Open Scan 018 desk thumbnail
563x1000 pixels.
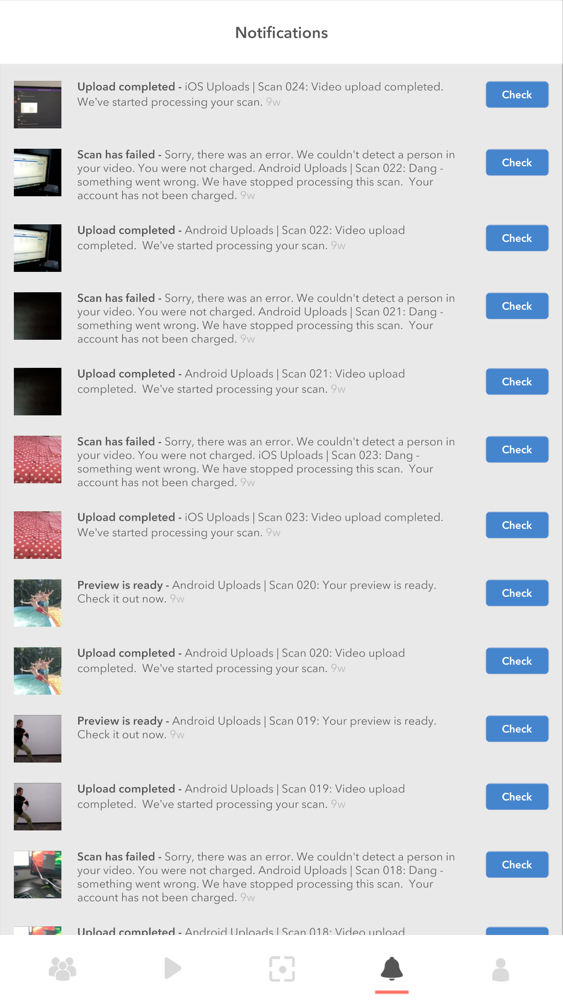coord(38,874)
